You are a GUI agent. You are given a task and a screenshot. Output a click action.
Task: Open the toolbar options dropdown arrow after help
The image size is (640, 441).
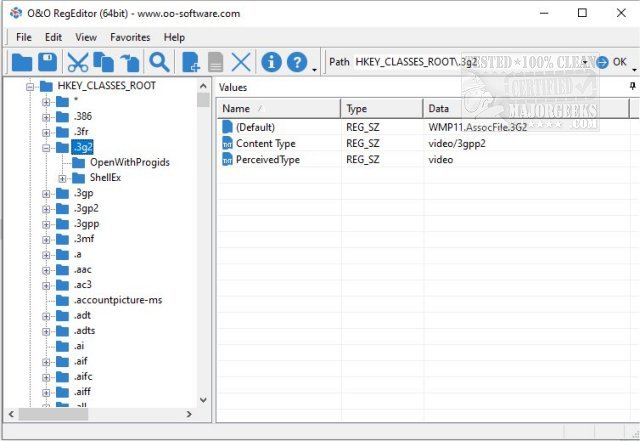click(x=314, y=70)
